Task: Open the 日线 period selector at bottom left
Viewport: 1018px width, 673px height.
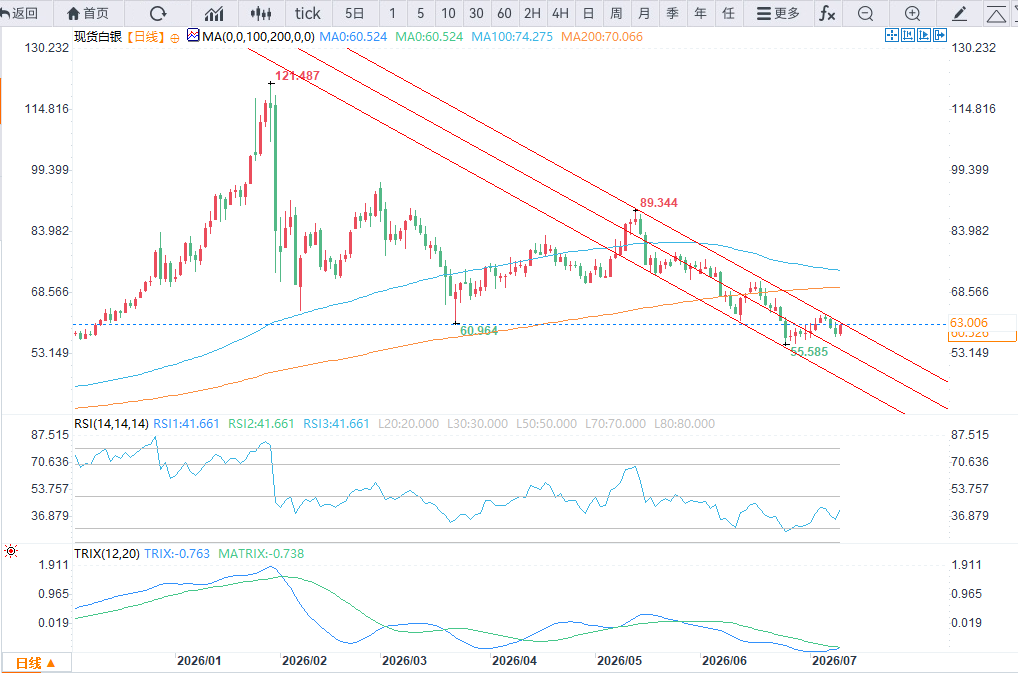Action: (x=35, y=663)
